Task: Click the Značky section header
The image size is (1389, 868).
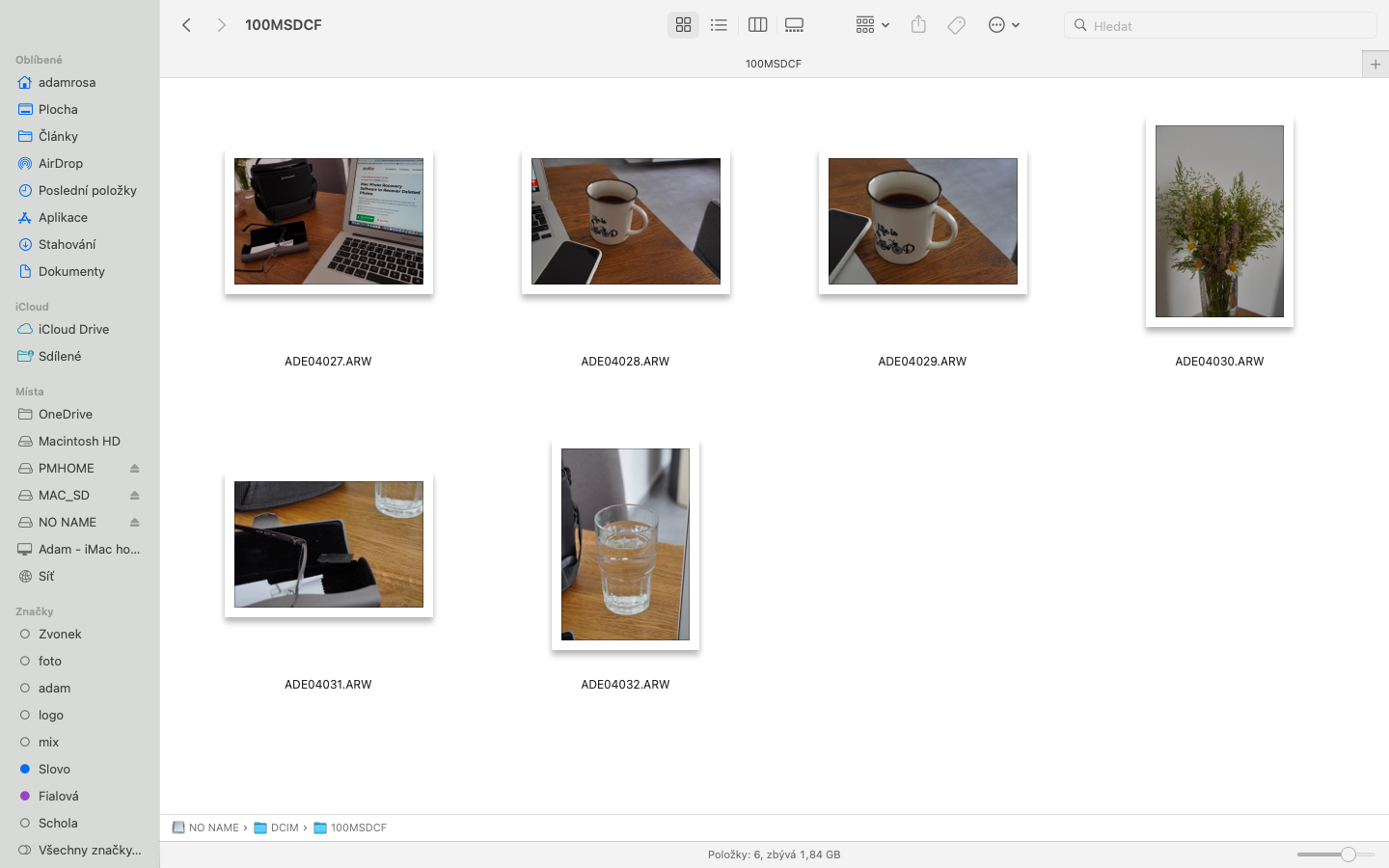Action: coord(35,611)
